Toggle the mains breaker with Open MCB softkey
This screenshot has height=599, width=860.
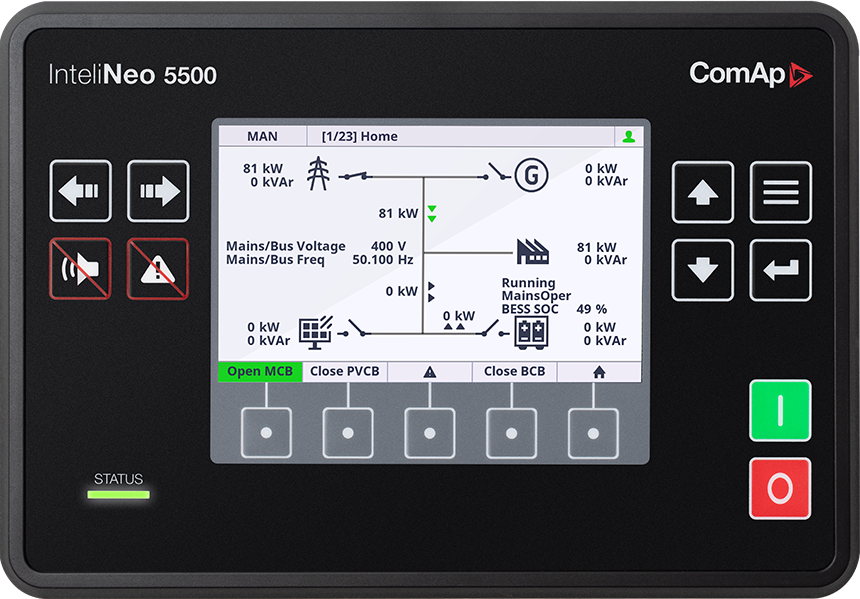(x=259, y=371)
